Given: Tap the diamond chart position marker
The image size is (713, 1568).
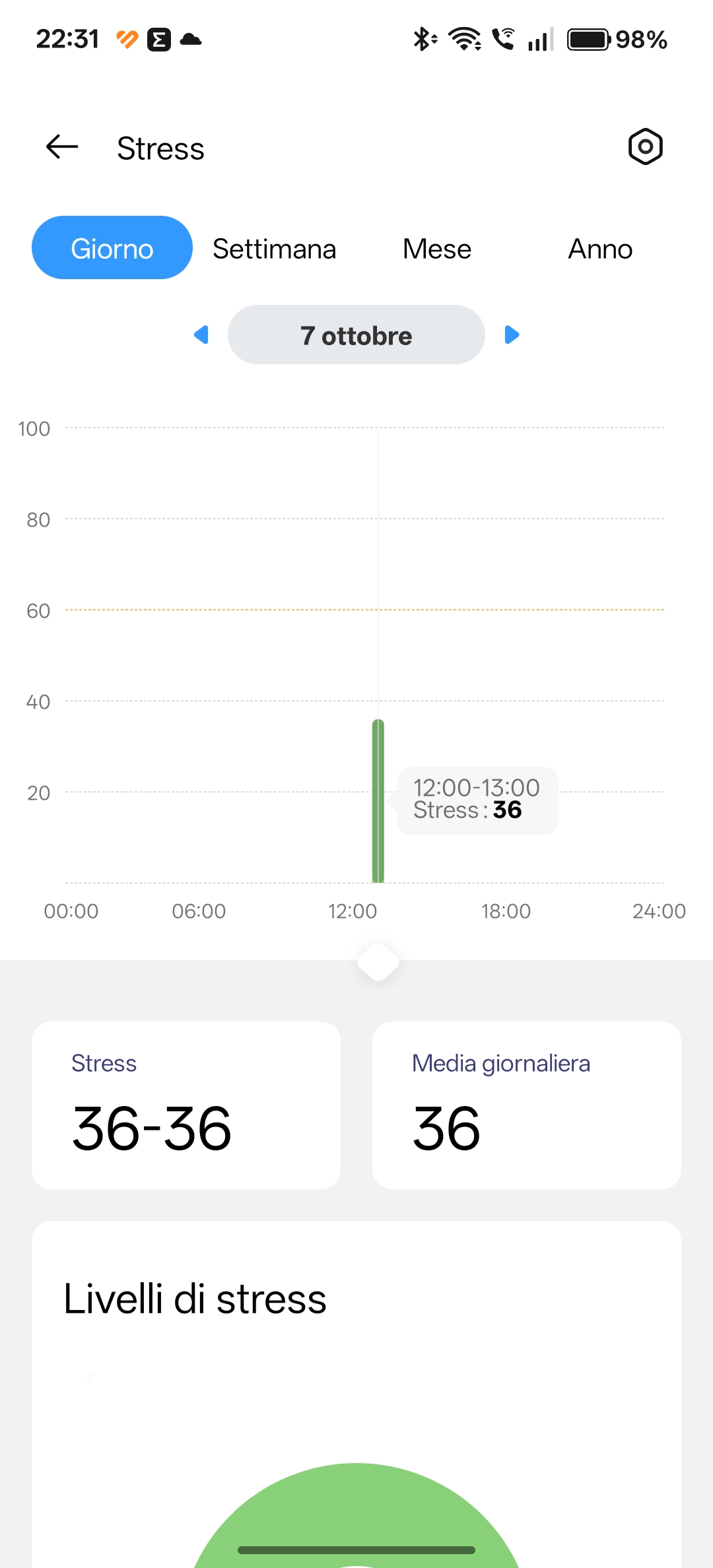Looking at the screenshot, I should click(x=378, y=962).
